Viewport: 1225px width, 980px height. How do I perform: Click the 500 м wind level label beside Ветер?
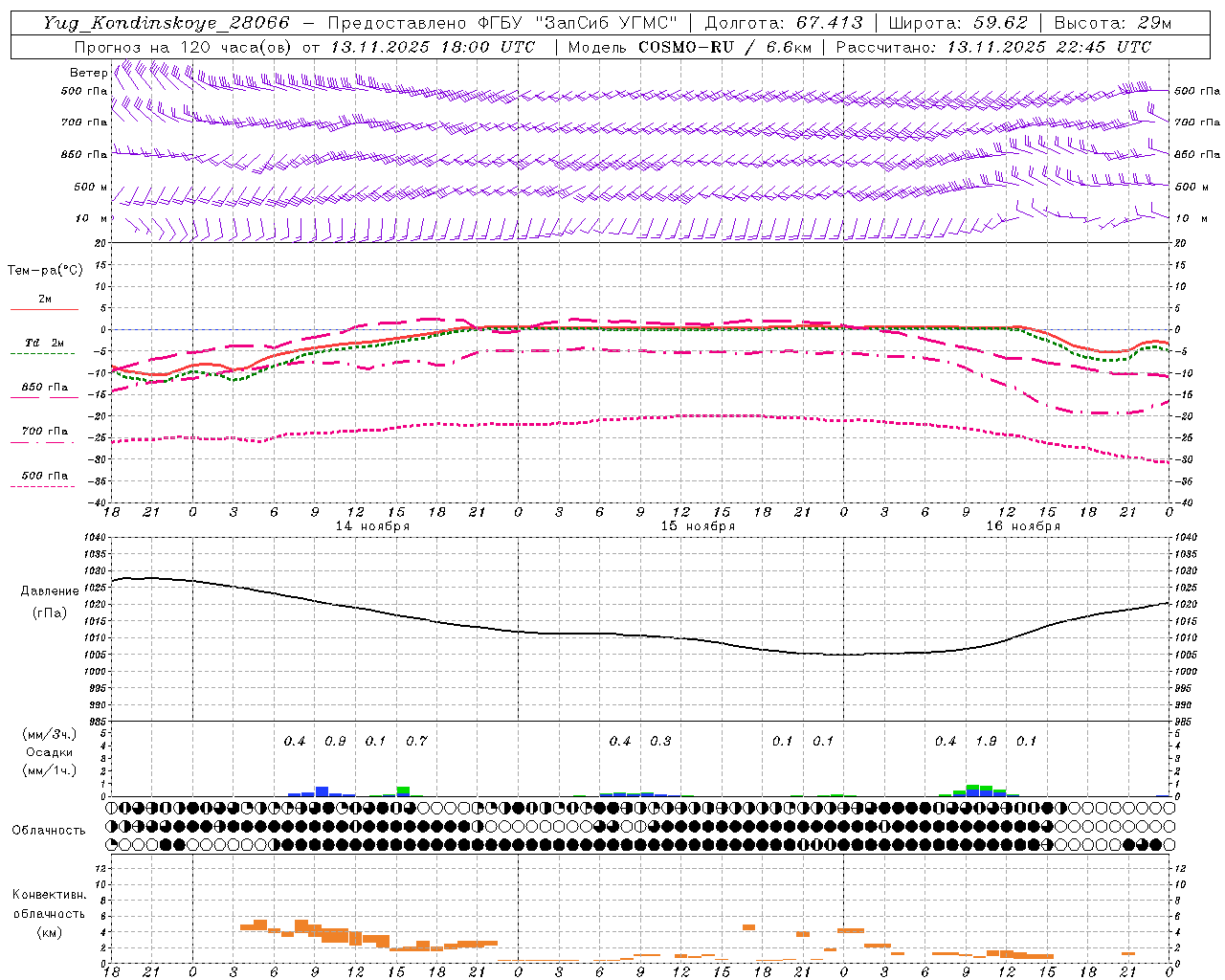pos(91,187)
